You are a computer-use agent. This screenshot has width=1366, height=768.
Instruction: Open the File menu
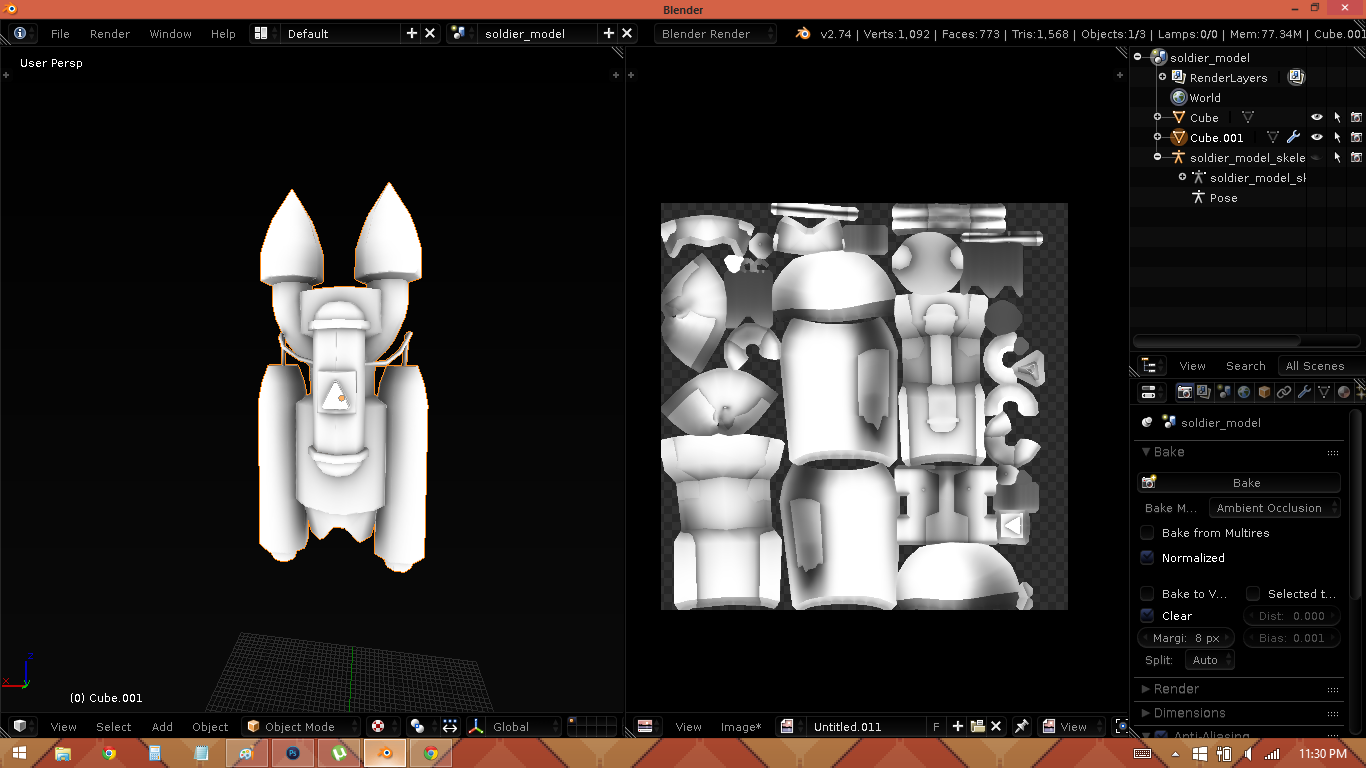[60, 33]
